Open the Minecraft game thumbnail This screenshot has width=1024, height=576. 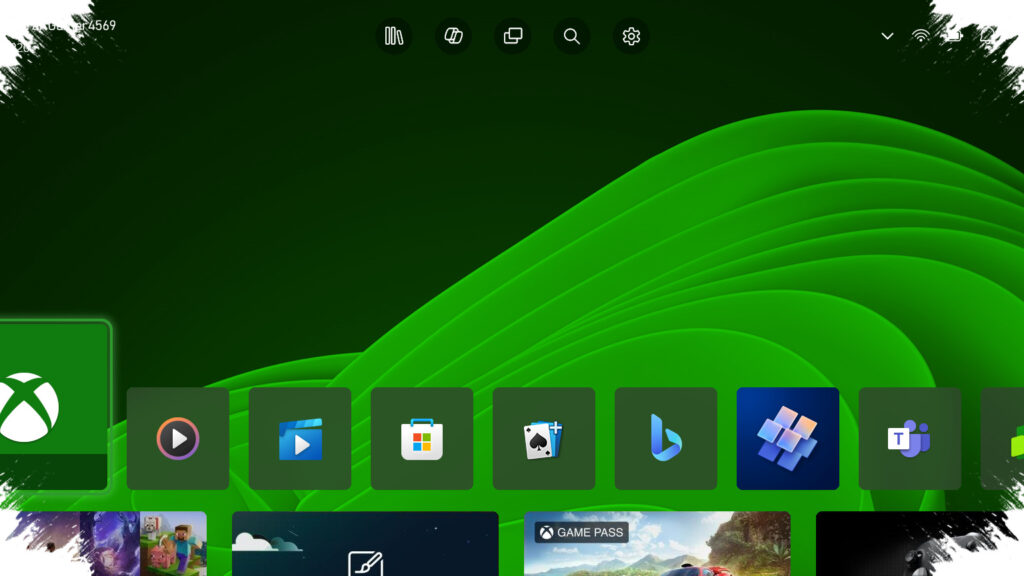pos(173,543)
